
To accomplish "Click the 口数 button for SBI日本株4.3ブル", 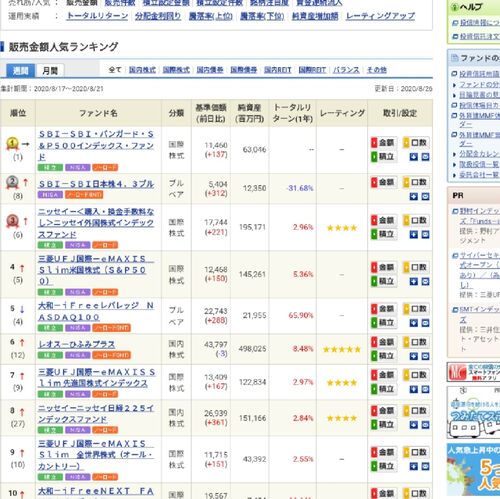I will coord(416,182).
